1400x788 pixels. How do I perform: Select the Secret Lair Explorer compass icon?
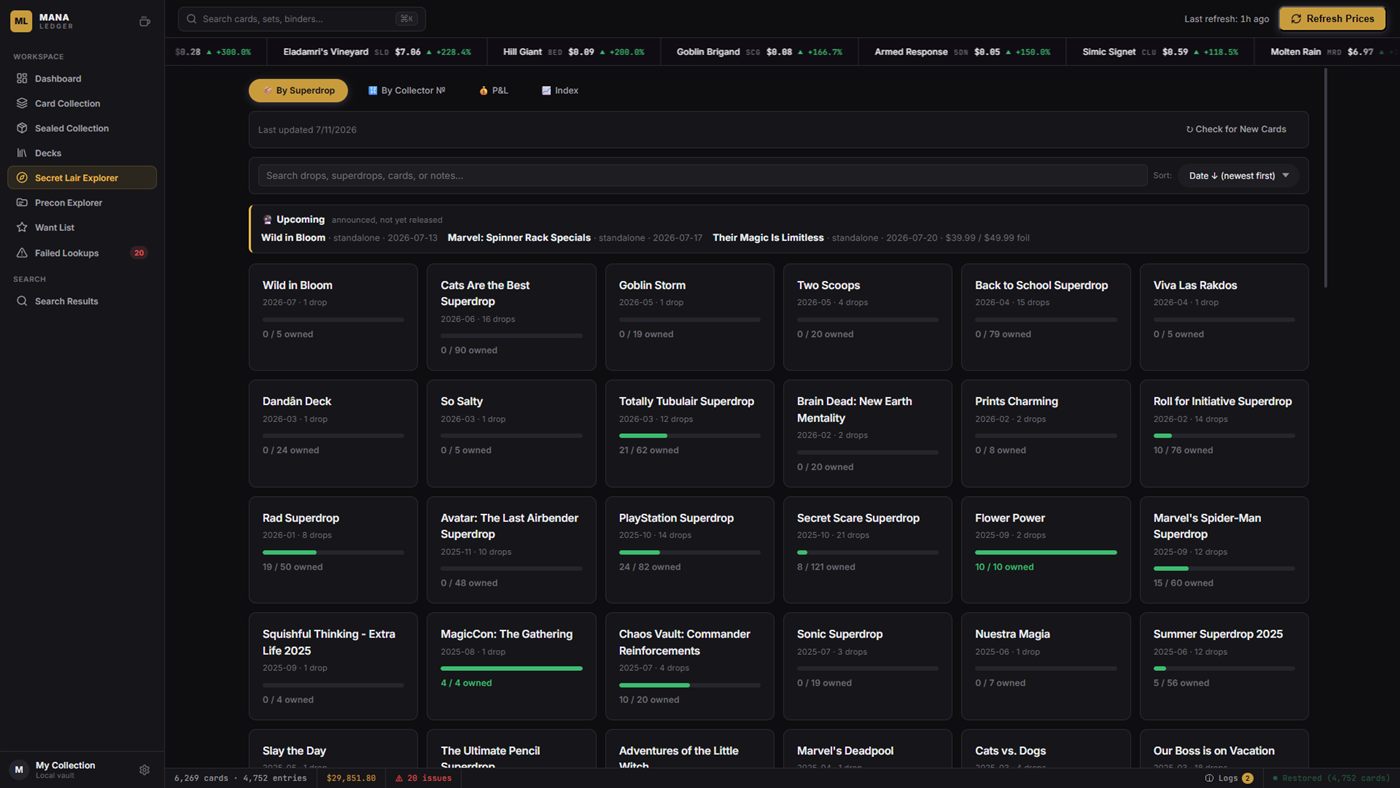22,178
